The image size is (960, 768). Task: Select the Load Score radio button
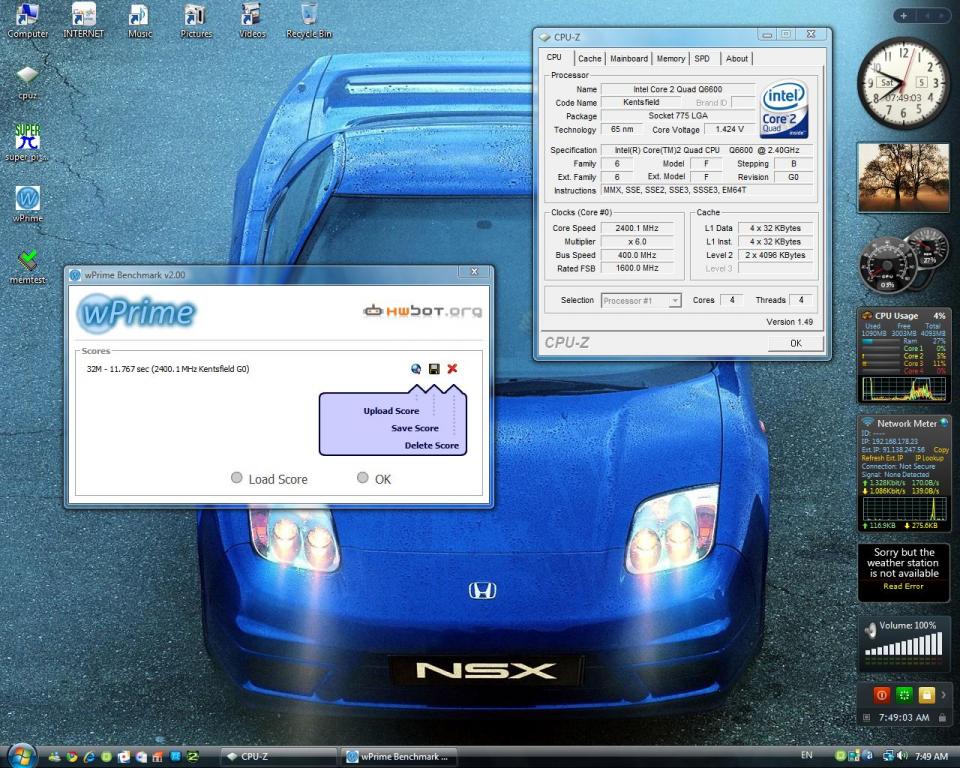(237, 478)
